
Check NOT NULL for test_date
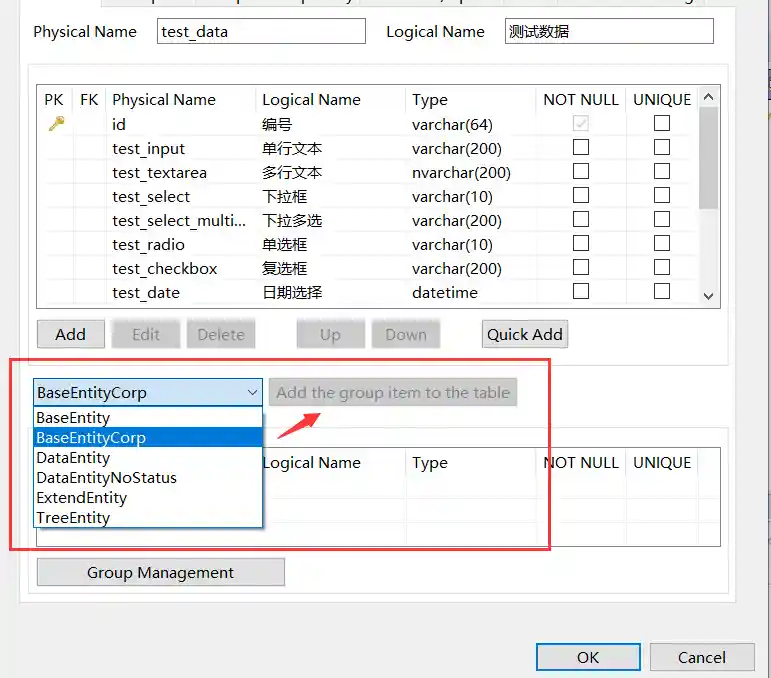[581, 291]
